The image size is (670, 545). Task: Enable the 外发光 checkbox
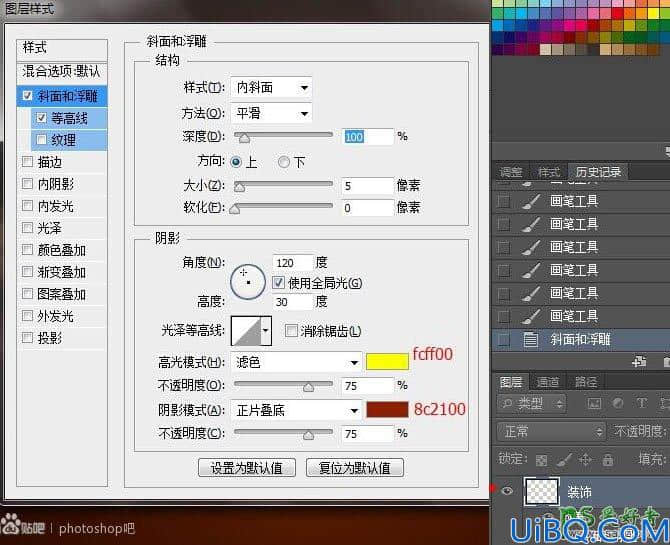click(27, 316)
